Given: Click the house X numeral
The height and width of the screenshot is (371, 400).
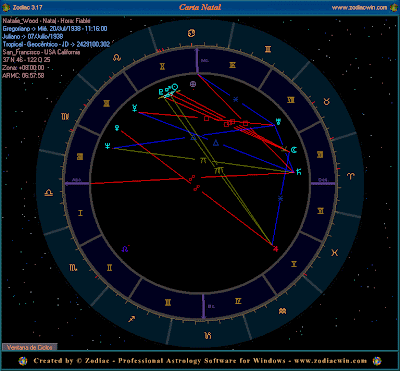Looking at the screenshot, I should pos(162,67).
